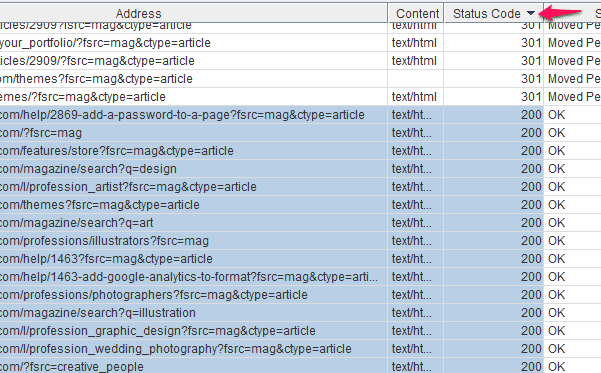Click 200 status code of features/store row
601x373 pixels.
531,151
